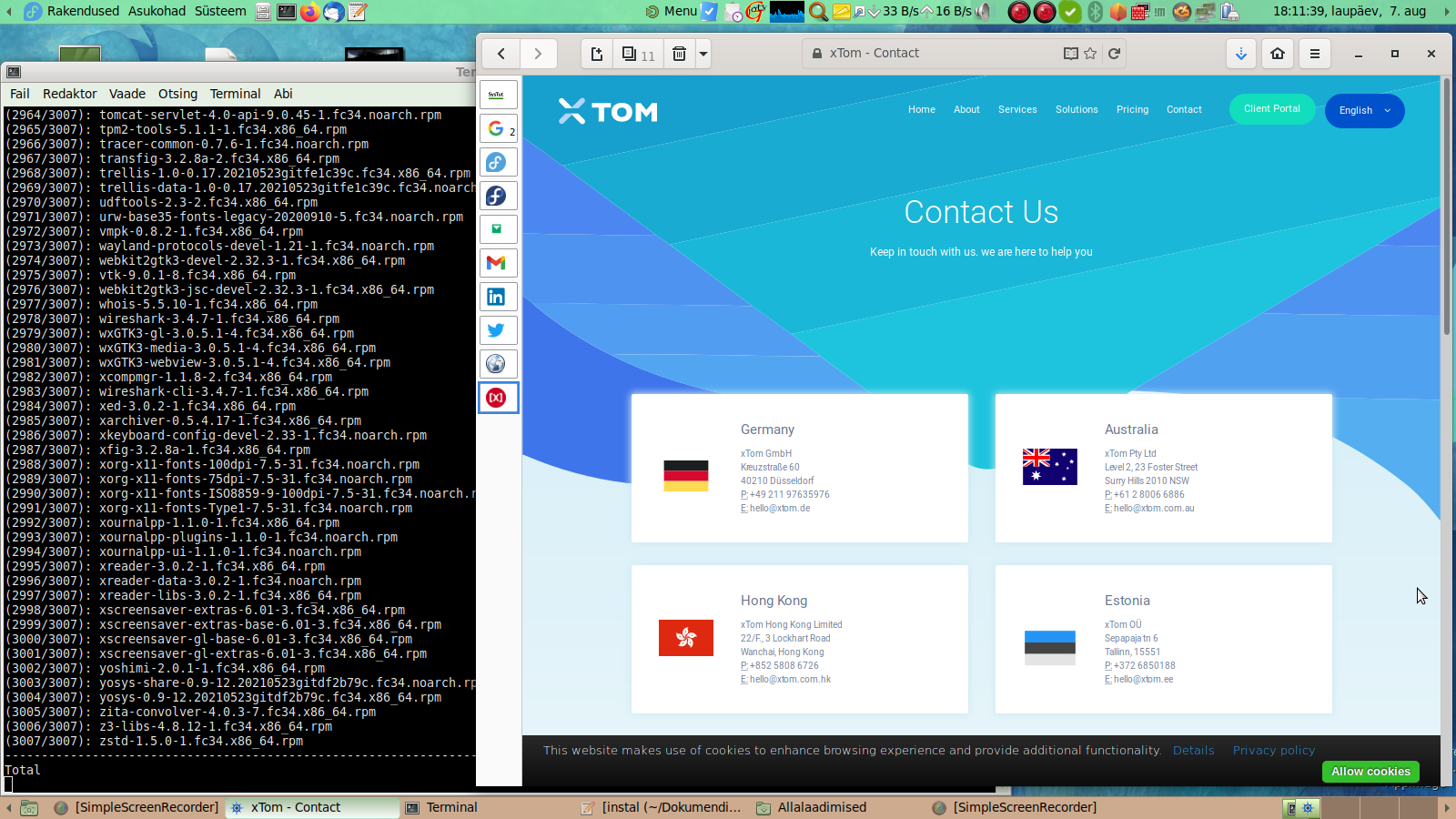
Task: Open the first Fedora tab in sidebar
Action: coord(497,162)
